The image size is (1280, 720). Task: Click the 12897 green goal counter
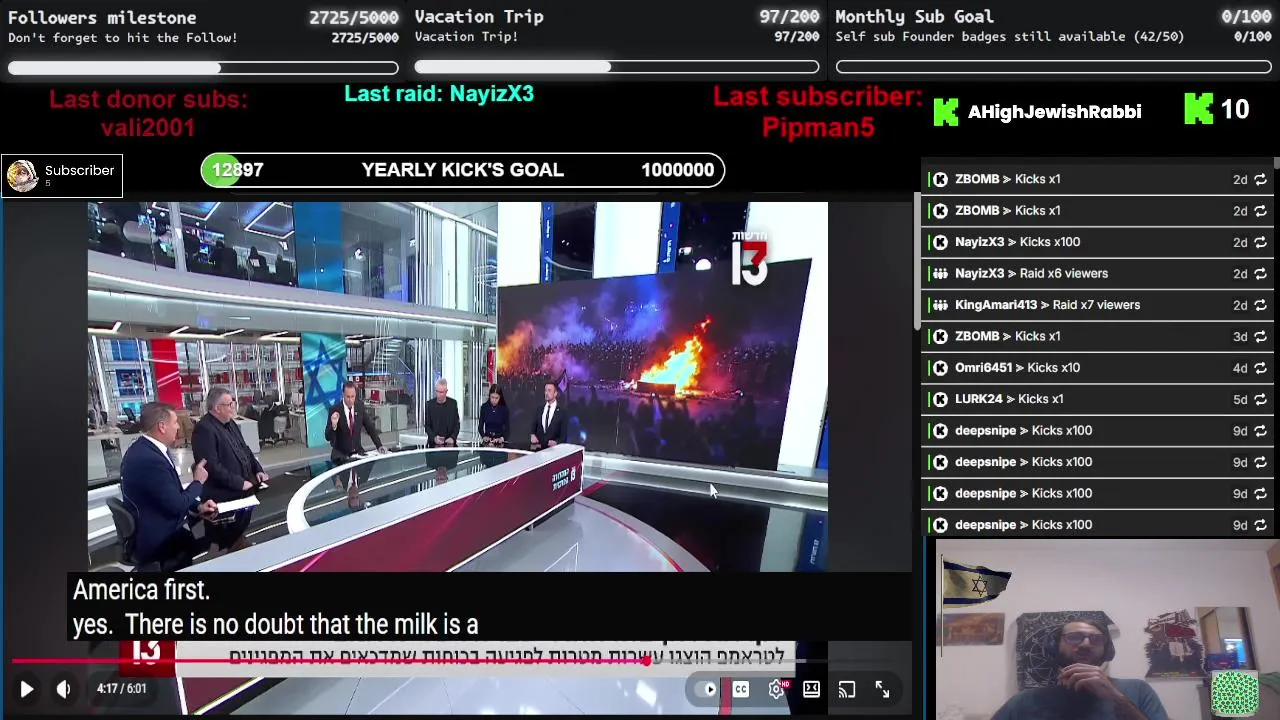[237, 170]
